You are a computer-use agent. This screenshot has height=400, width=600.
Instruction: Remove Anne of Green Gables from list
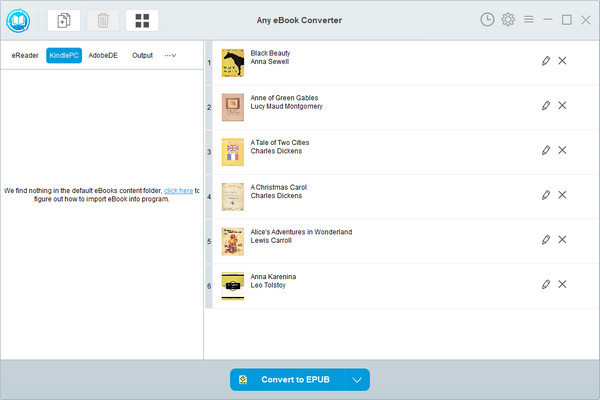(x=562, y=105)
